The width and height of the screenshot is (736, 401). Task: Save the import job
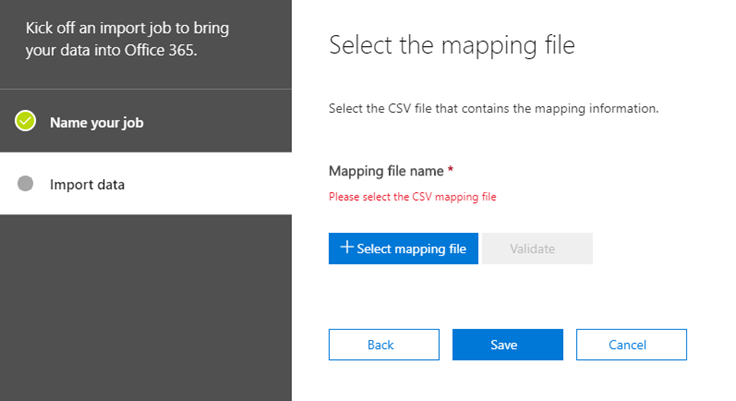507,345
